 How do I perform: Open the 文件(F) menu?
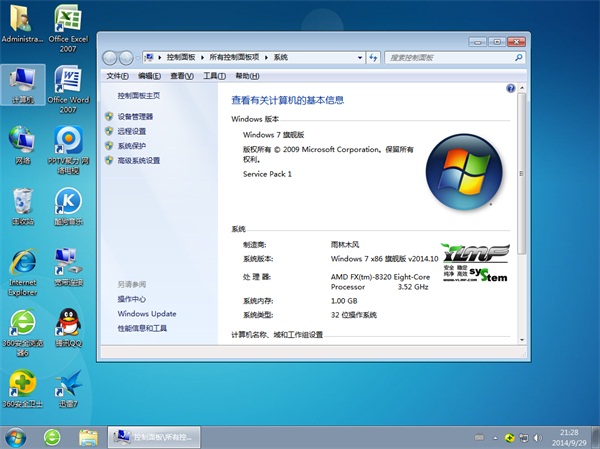117,76
